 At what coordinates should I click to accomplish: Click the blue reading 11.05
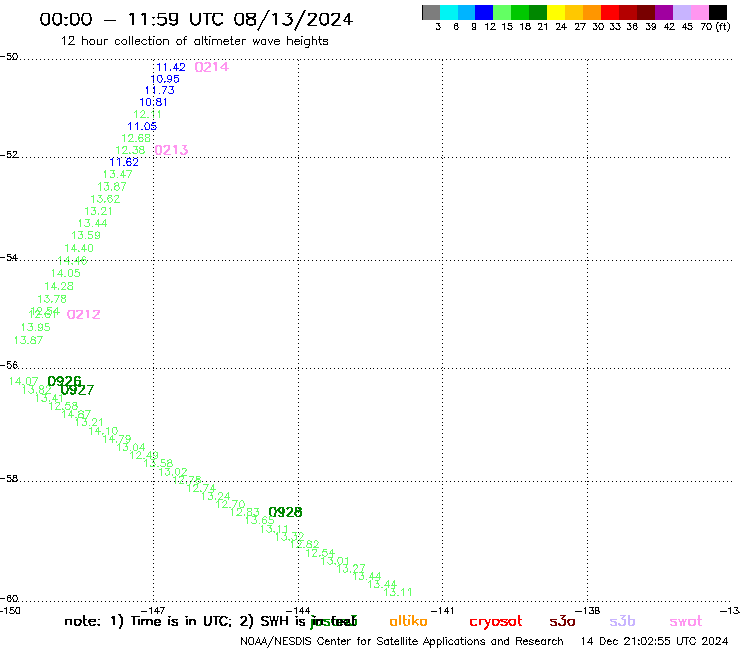point(142,127)
